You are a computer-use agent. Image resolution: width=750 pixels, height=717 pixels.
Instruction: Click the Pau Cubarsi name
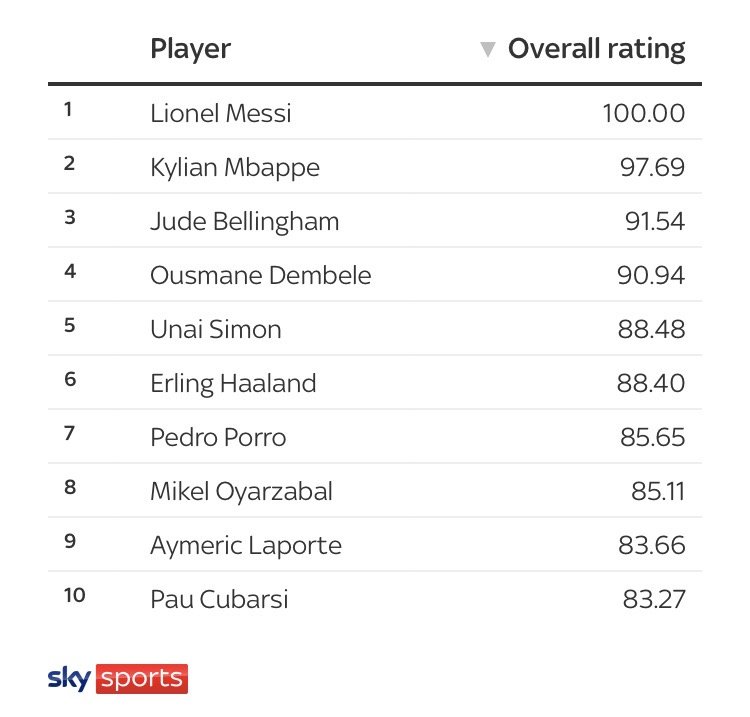pos(219,599)
